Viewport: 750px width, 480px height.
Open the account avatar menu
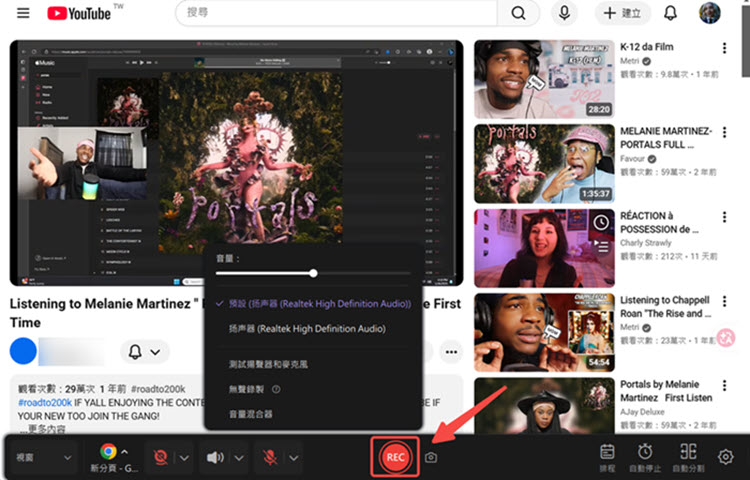pyautogui.click(x=710, y=13)
